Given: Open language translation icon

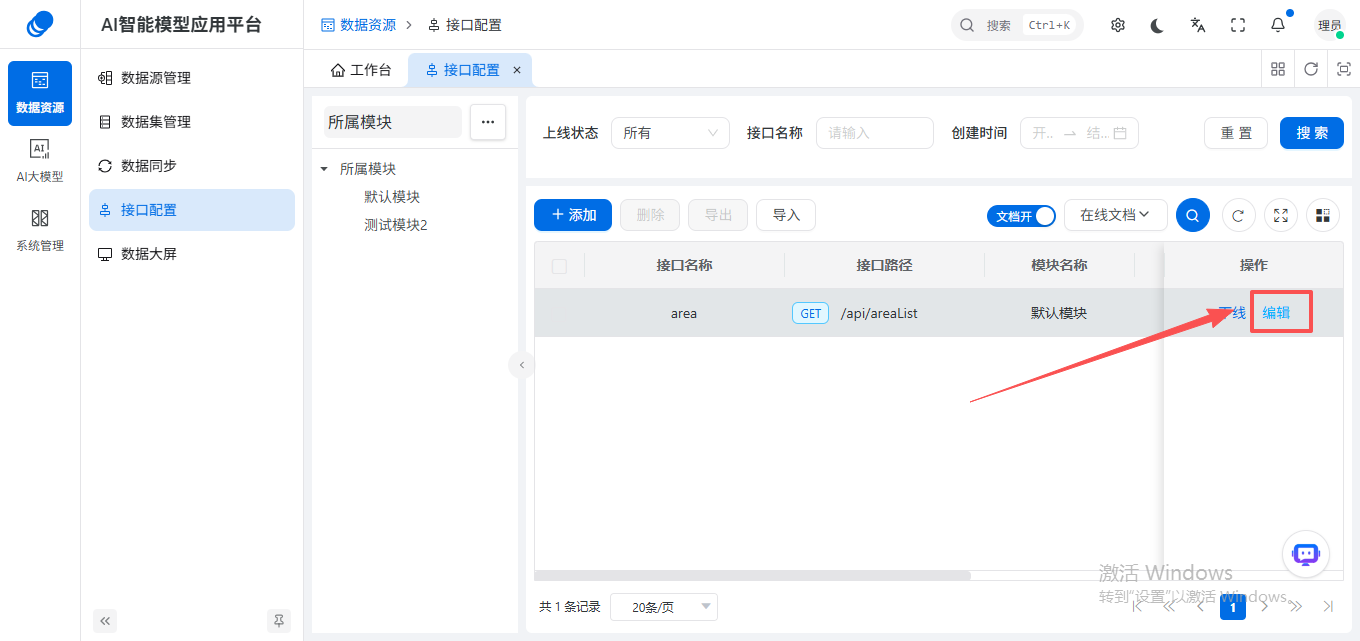Looking at the screenshot, I should click(1198, 25).
